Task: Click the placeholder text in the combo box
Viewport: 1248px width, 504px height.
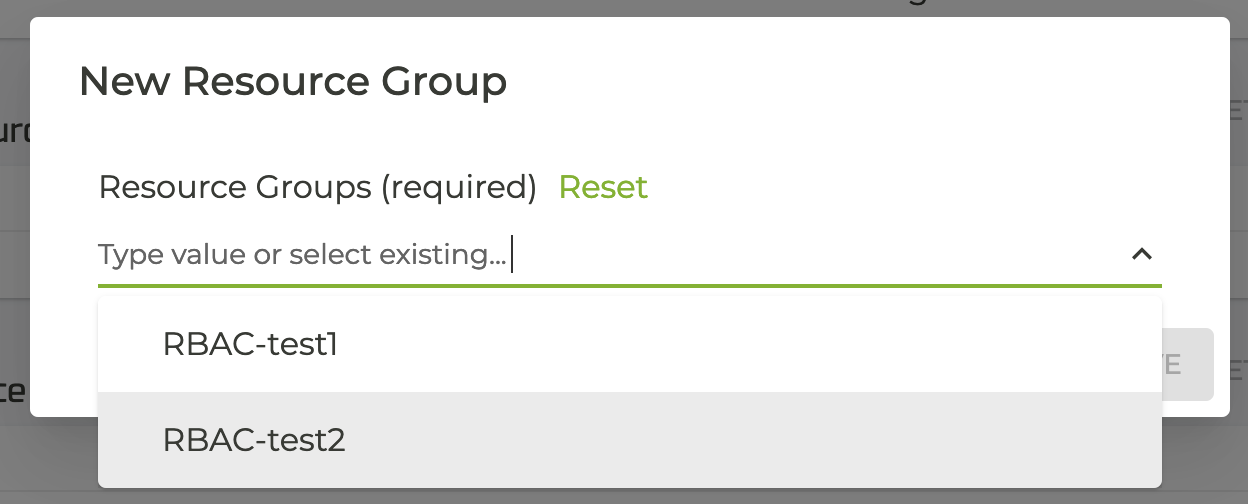Action: pos(302,255)
